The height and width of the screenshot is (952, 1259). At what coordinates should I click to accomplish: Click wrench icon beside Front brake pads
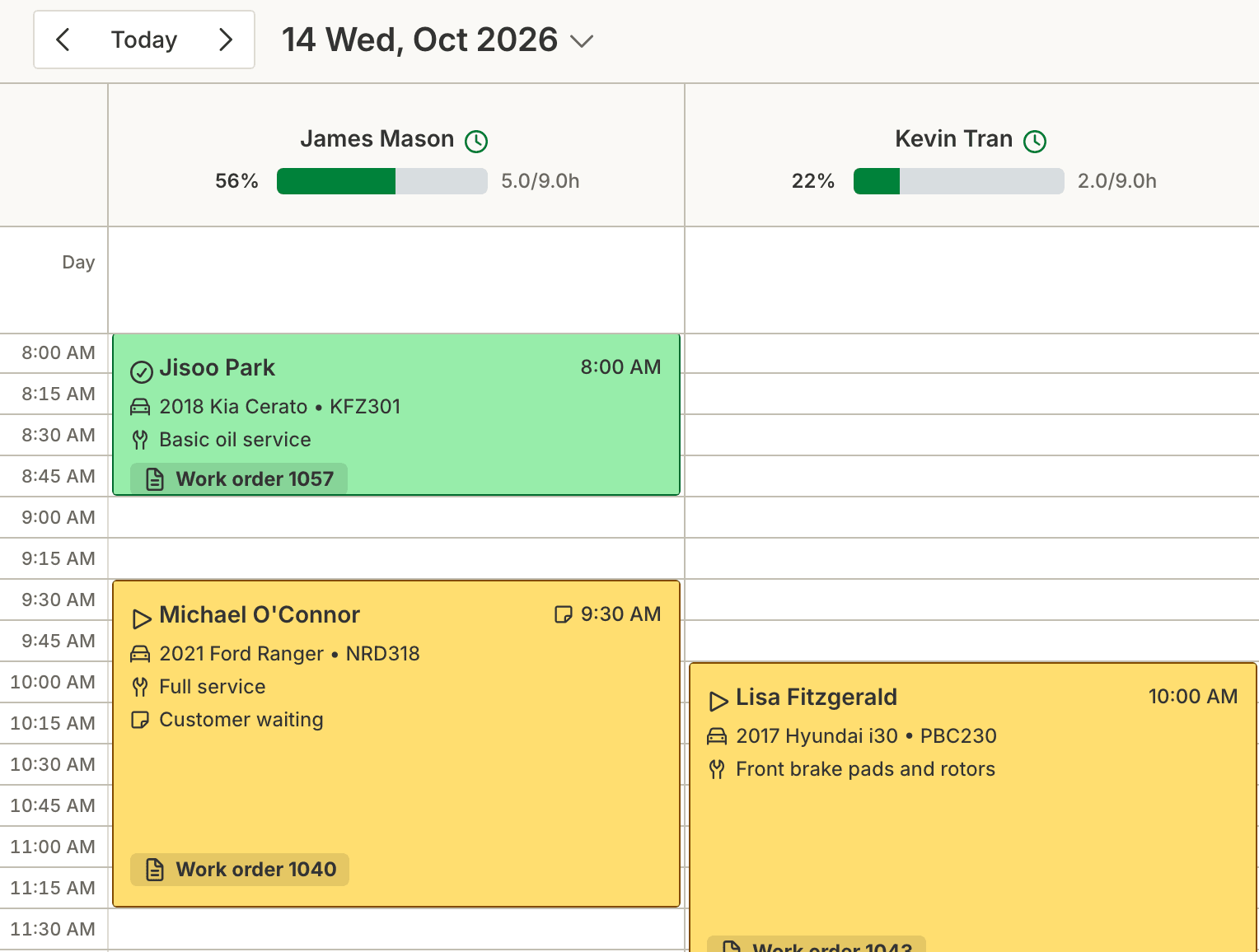click(717, 769)
